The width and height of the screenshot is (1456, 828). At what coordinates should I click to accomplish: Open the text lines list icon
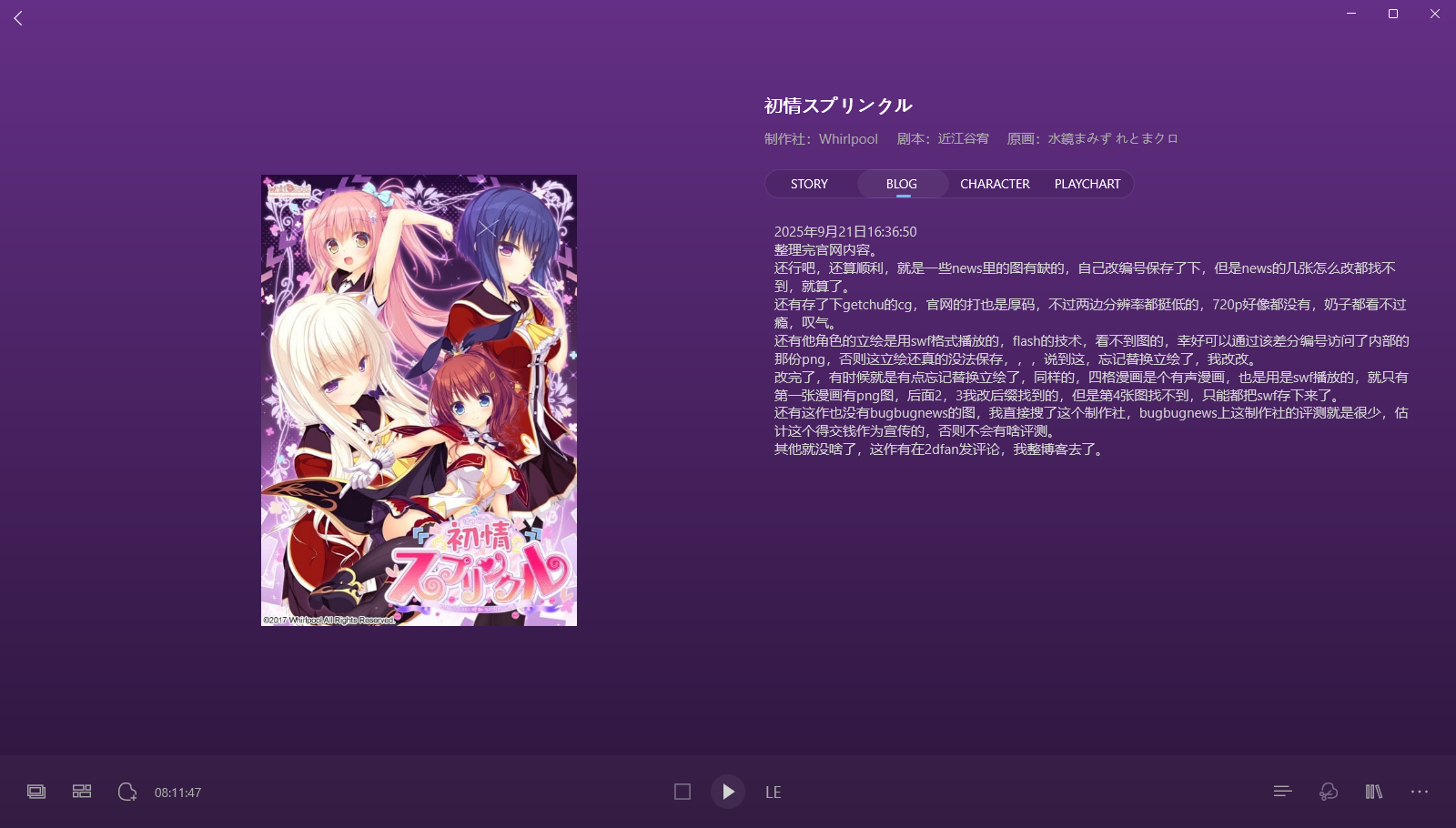(x=1283, y=792)
